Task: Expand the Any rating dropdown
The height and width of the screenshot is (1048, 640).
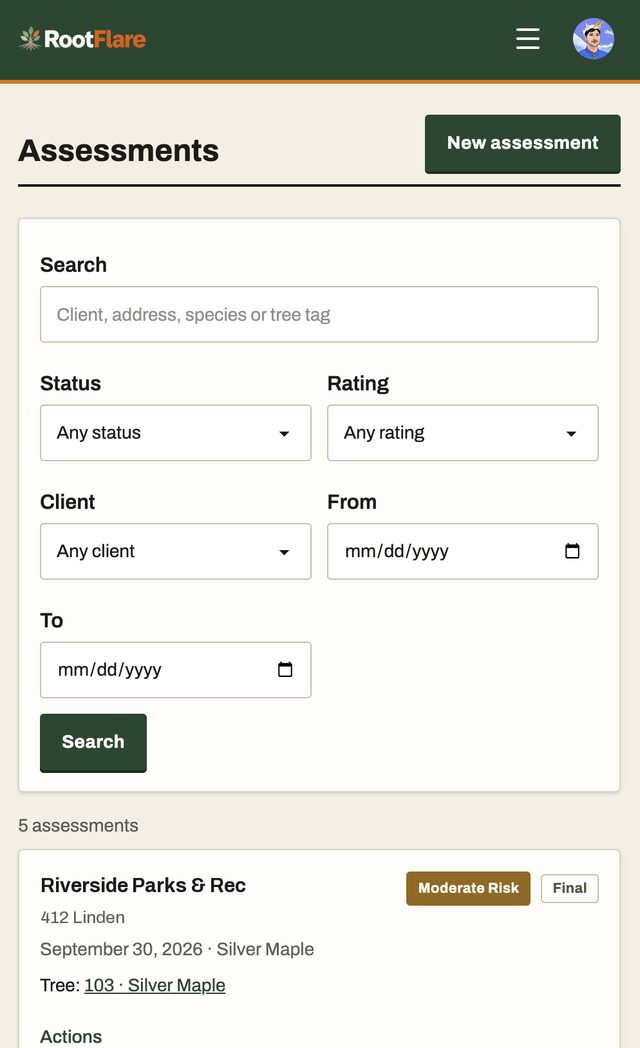Action: click(x=463, y=433)
